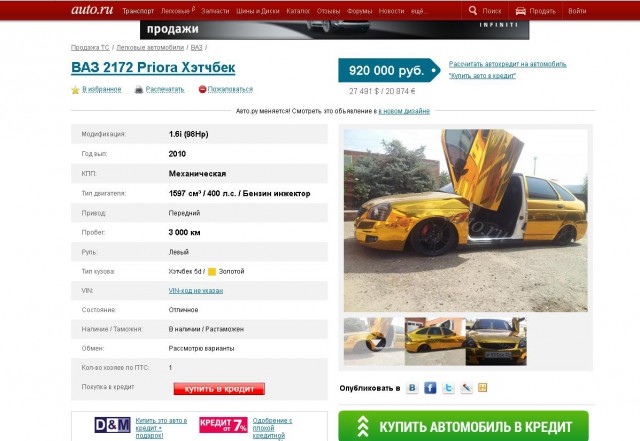
Task: Open the main car photo
Action: (x=465, y=220)
